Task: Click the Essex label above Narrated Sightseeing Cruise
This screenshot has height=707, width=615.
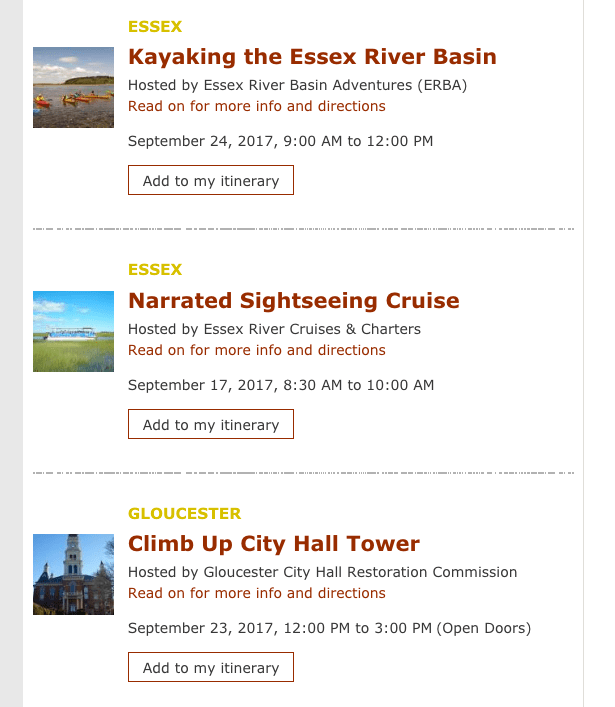Action: coord(155,270)
